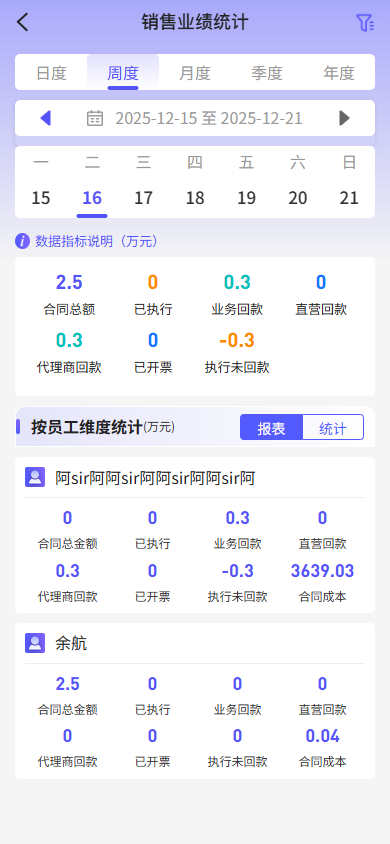Select 统计 view toggle
The height and width of the screenshot is (844, 390).
point(333,428)
